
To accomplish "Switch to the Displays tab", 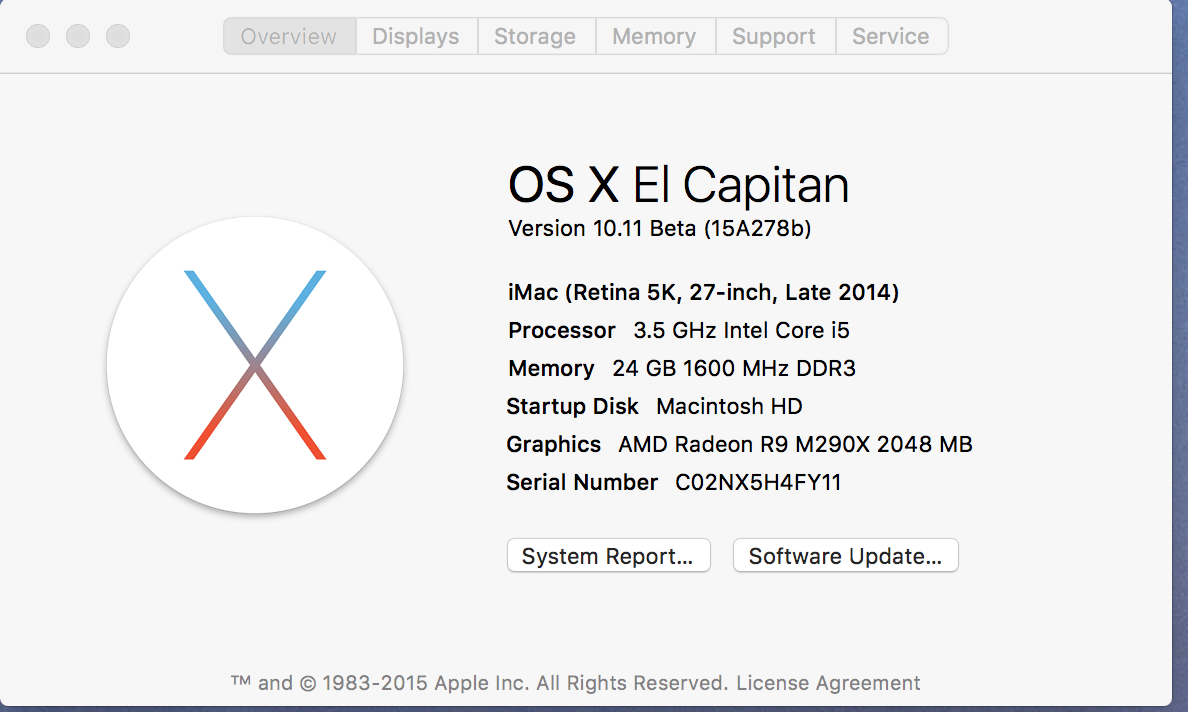I will 416,37.
